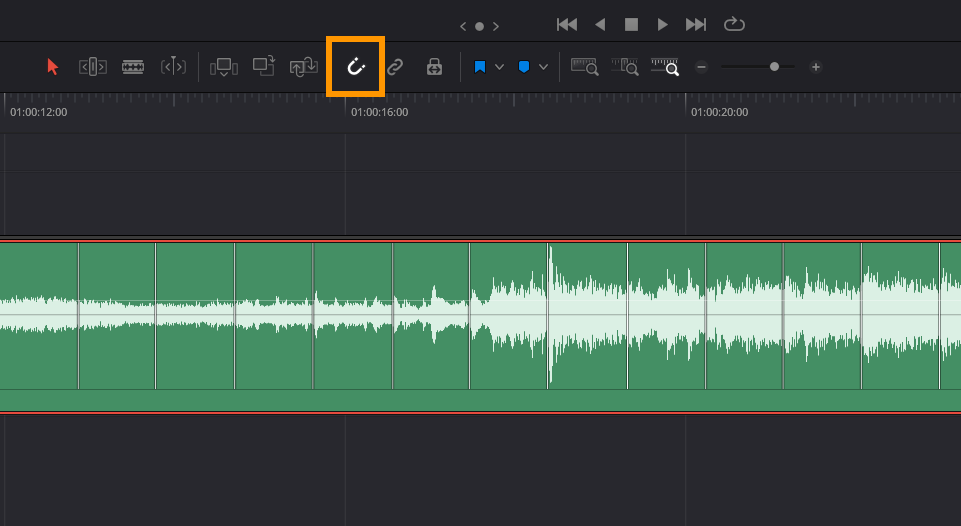The width and height of the screenshot is (961, 526).
Task: Click the Insert Clip icon
Action: 224,67
